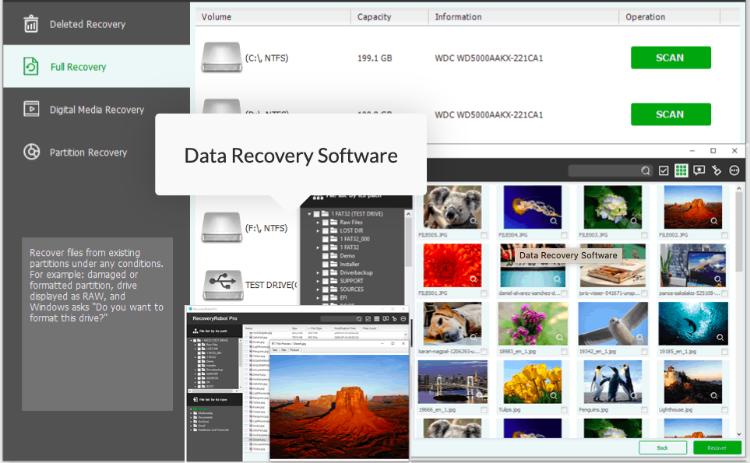Screen dimensions: 750x463
Task: Open the seagull thumbnail
Action: 613,323
